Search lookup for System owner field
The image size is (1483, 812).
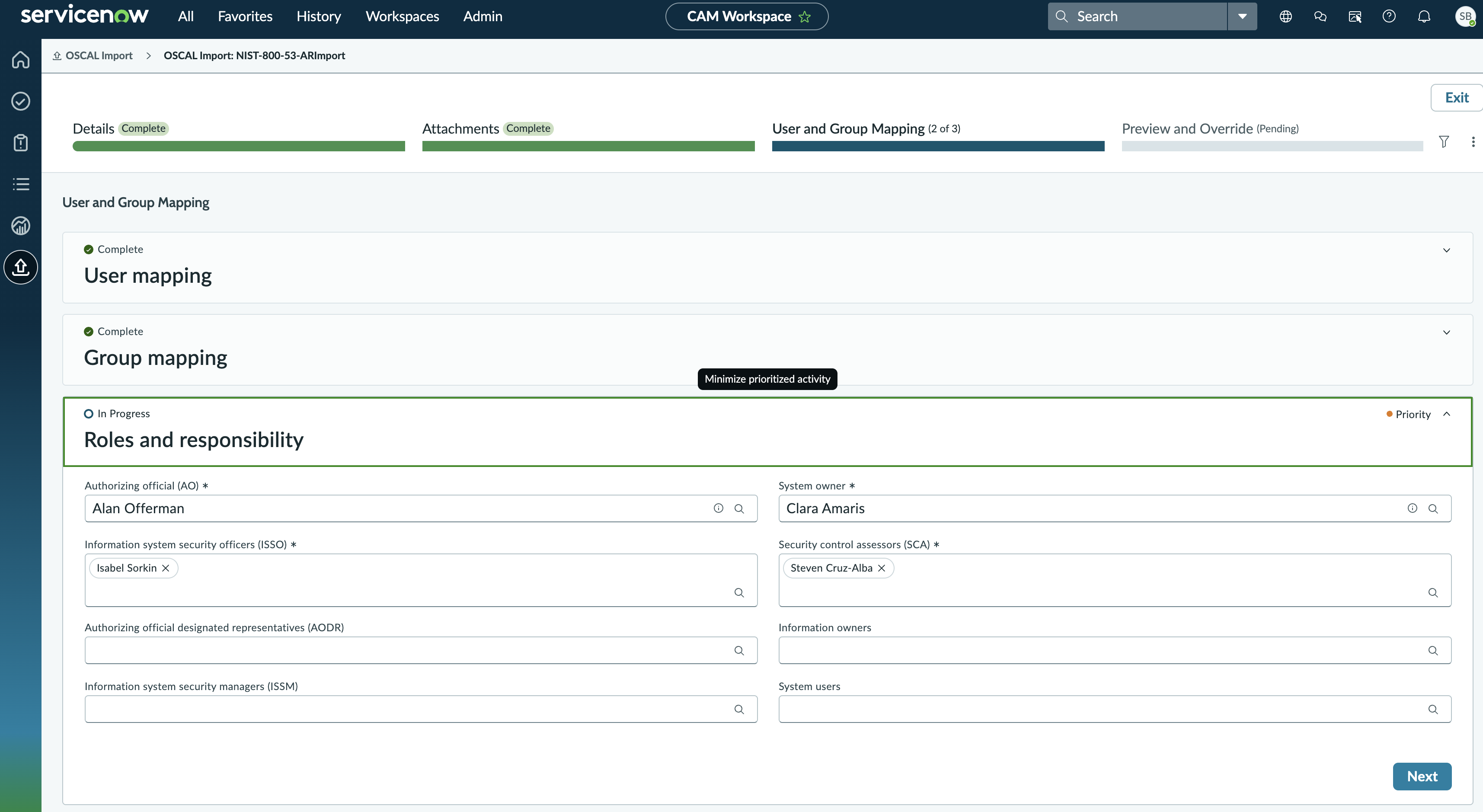1433,508
